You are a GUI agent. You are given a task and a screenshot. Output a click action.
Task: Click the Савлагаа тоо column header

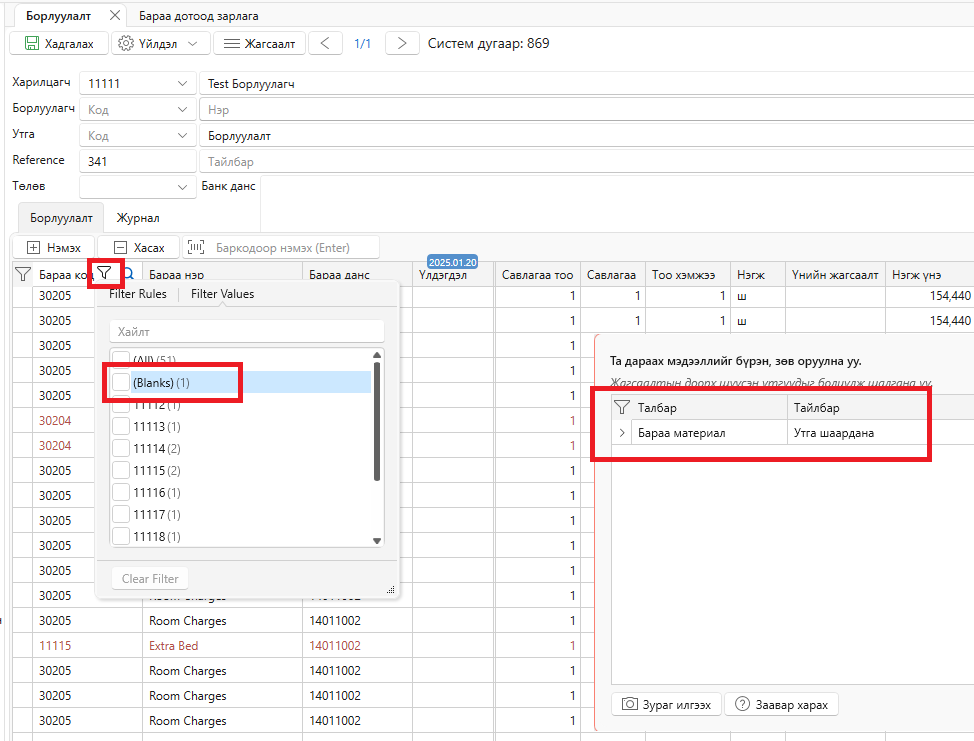tap(537, 275)
